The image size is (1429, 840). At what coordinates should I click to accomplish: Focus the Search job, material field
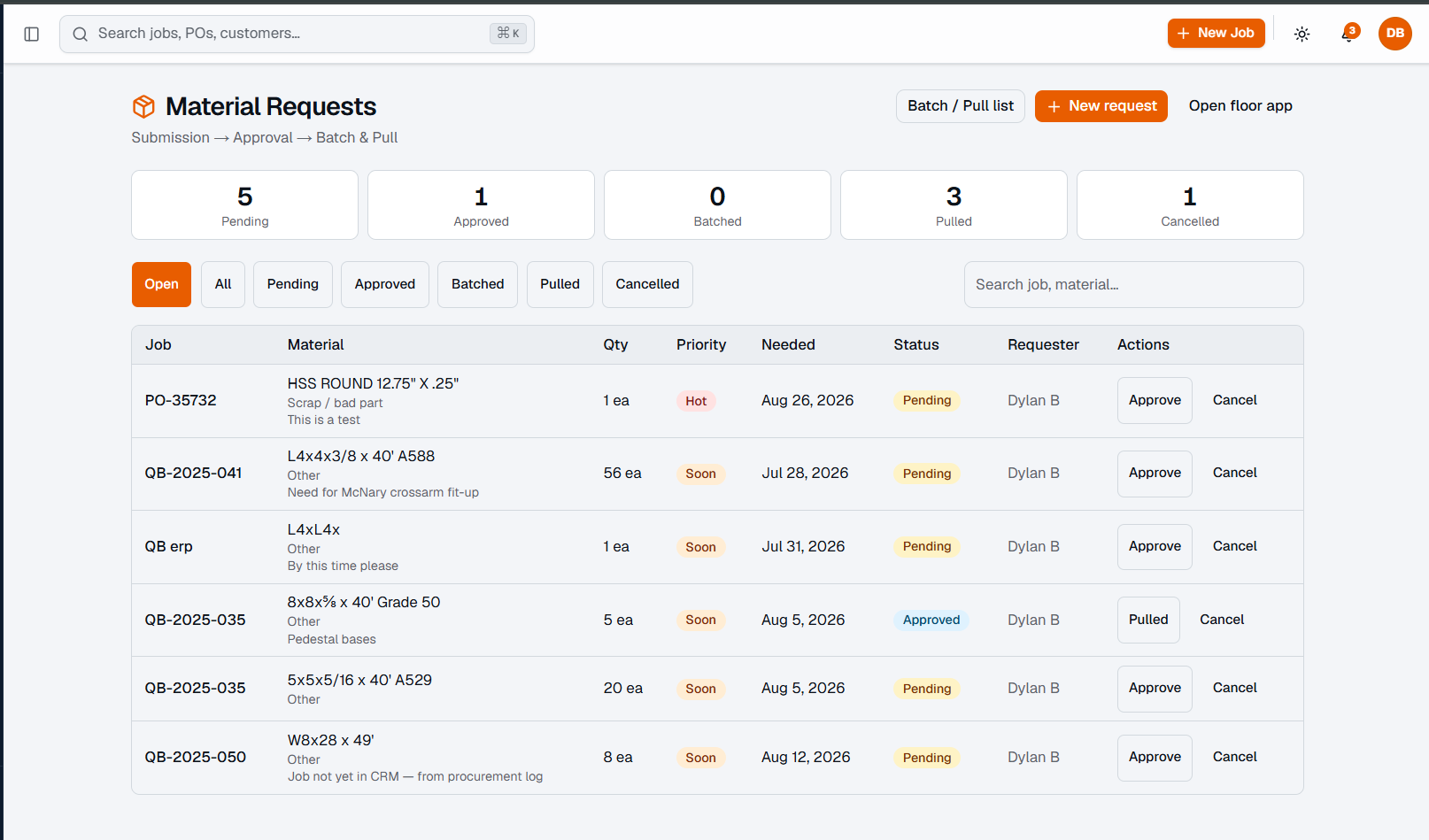[1133, 284]
